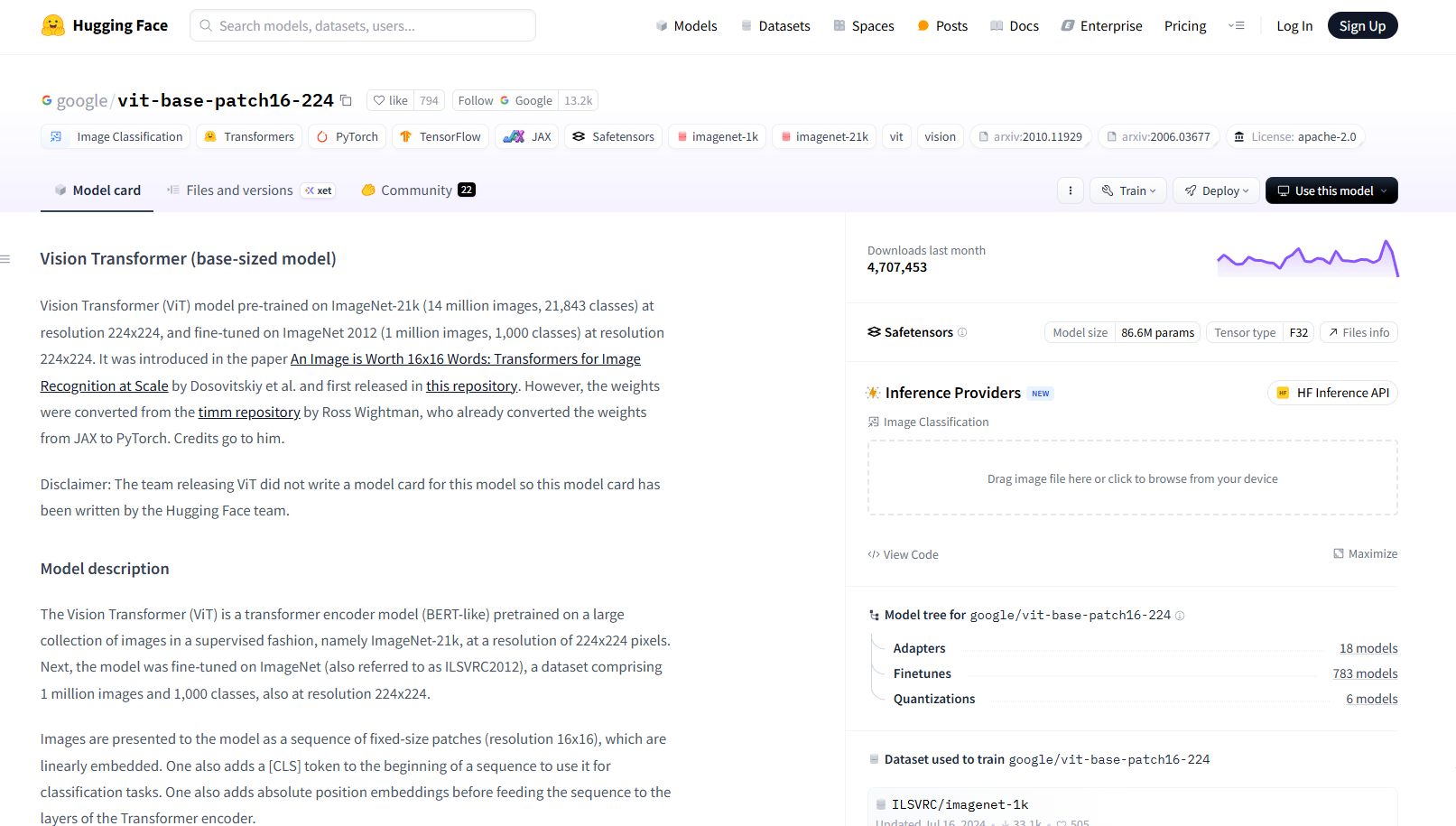
Task: Select the Safetensors tag in header
Action: coord(614,136)
